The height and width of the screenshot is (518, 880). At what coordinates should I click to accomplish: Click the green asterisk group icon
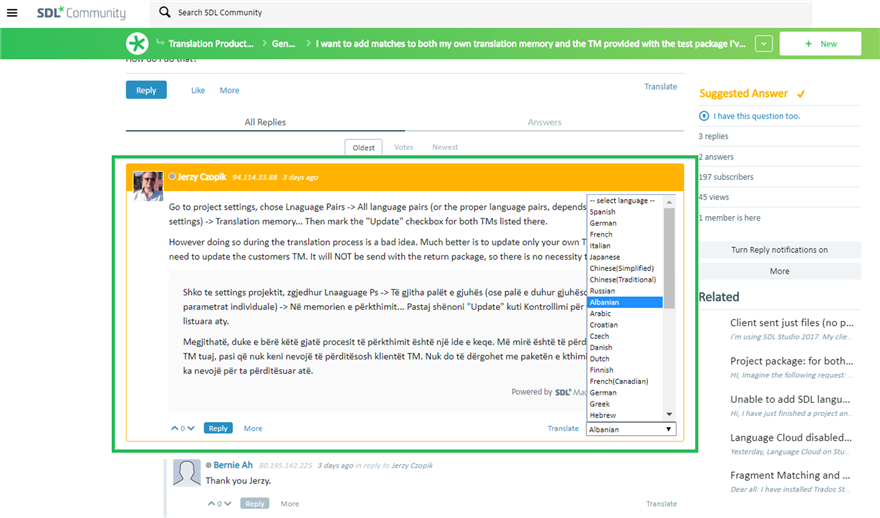[x=137, y=43]
